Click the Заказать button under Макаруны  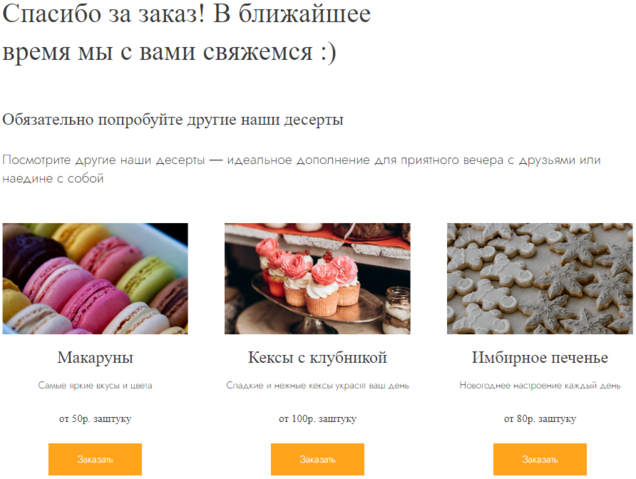point(95,459)
